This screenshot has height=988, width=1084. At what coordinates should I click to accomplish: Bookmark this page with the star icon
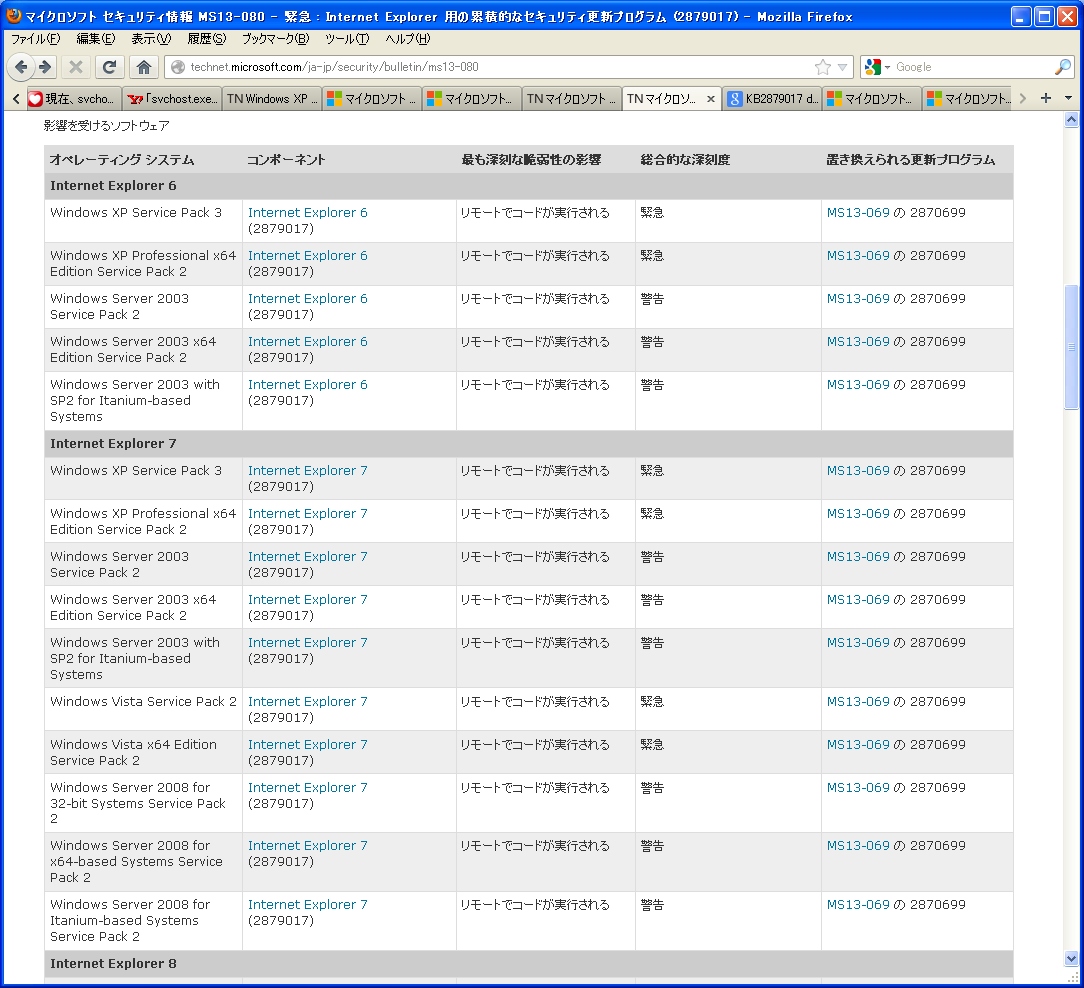click(822, 67)
